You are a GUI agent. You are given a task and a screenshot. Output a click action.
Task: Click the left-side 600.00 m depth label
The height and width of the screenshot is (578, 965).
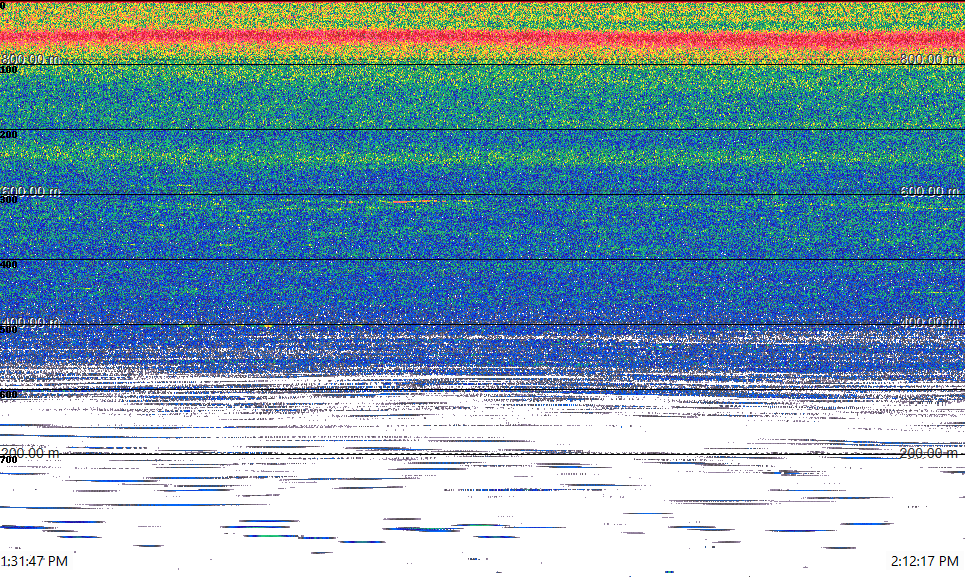(31, 191)
